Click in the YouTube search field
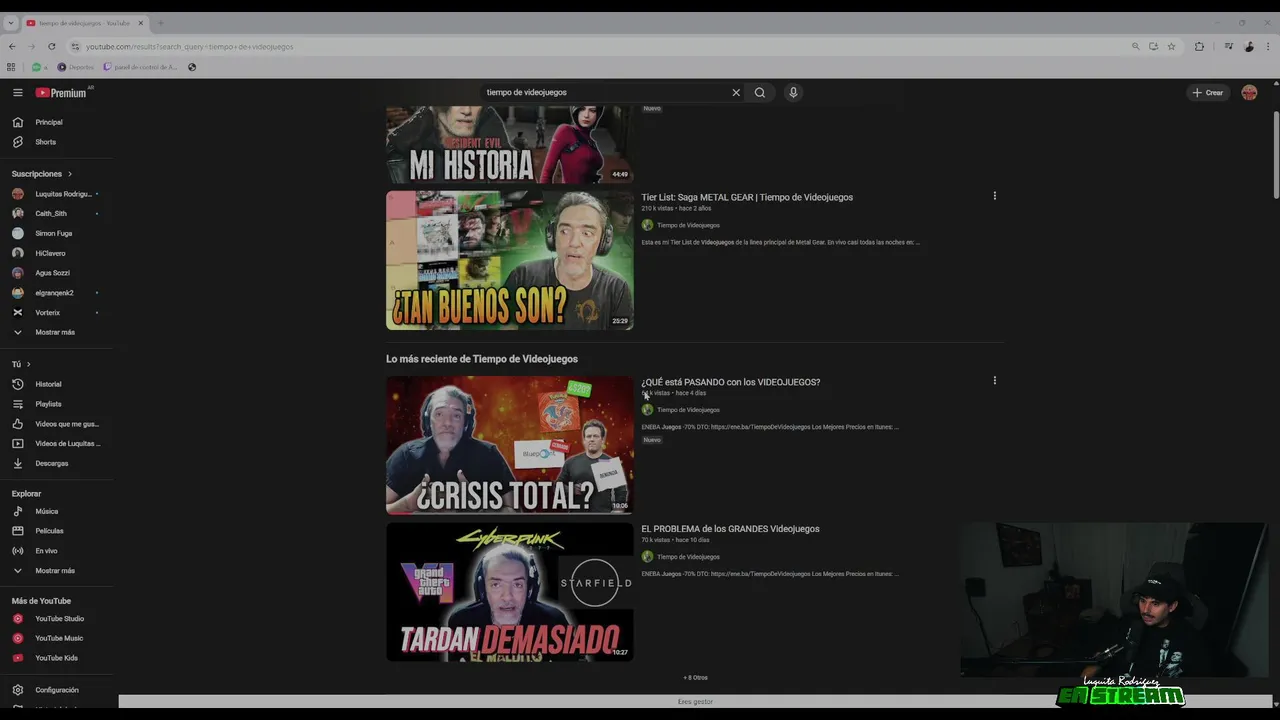The width and height of the screenshot is (1280, 720). pyautogui.click(x=606, y=92)
